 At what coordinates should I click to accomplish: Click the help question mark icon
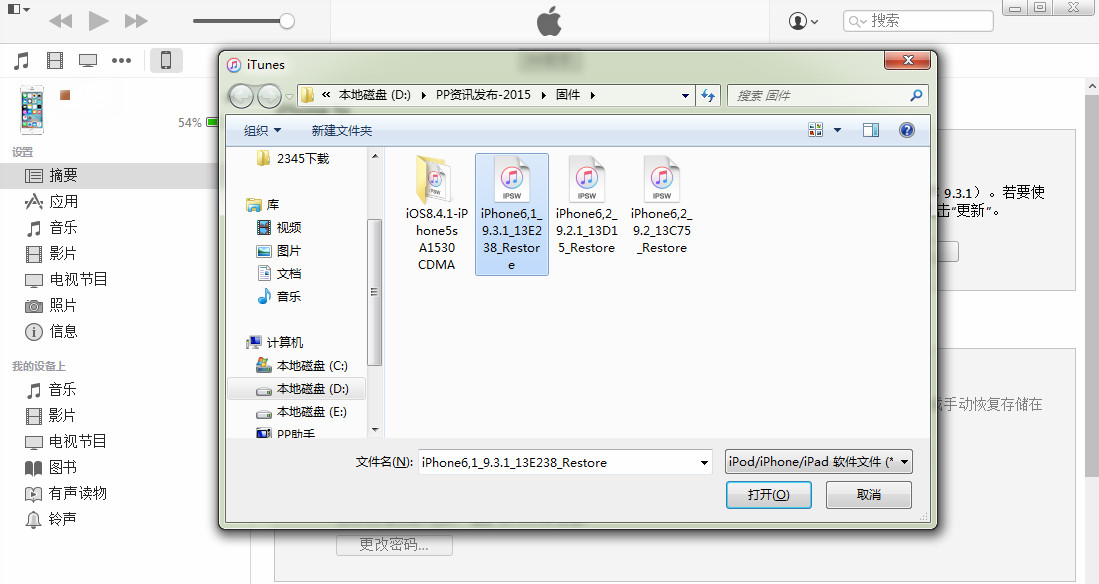click(906, 130)
